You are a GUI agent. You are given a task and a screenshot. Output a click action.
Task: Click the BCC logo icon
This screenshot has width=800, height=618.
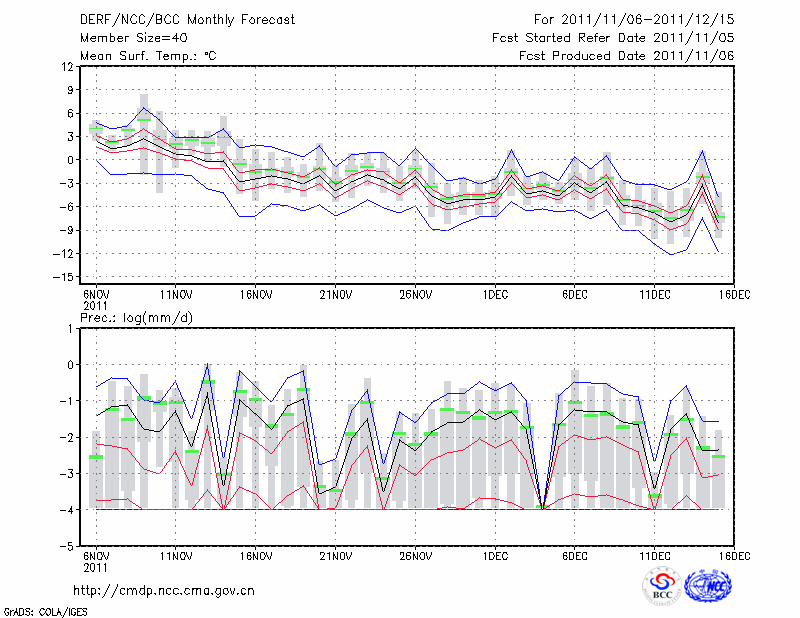pyautogui.click(x=662, y=586)
